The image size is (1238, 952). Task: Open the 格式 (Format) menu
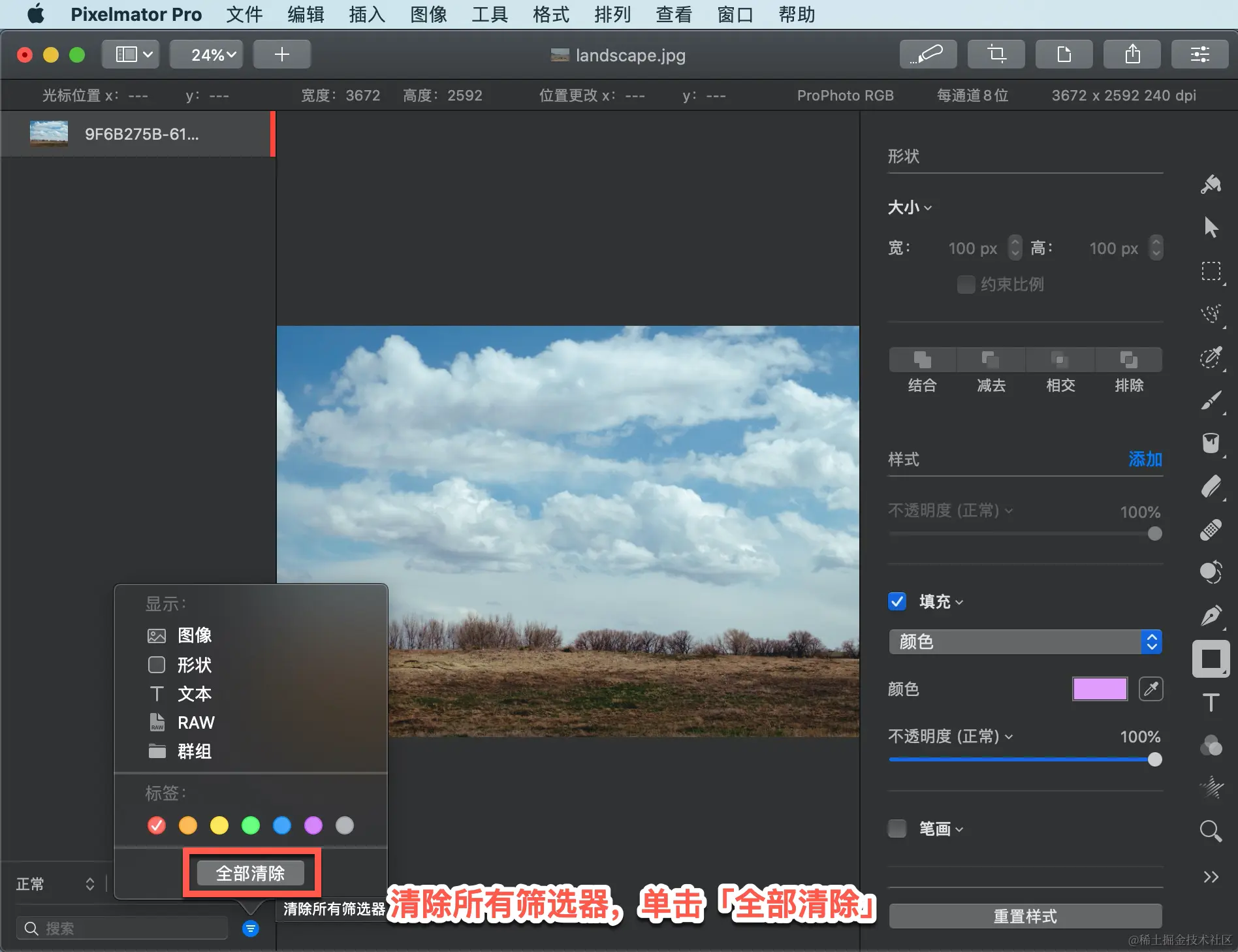coord(551,14)
